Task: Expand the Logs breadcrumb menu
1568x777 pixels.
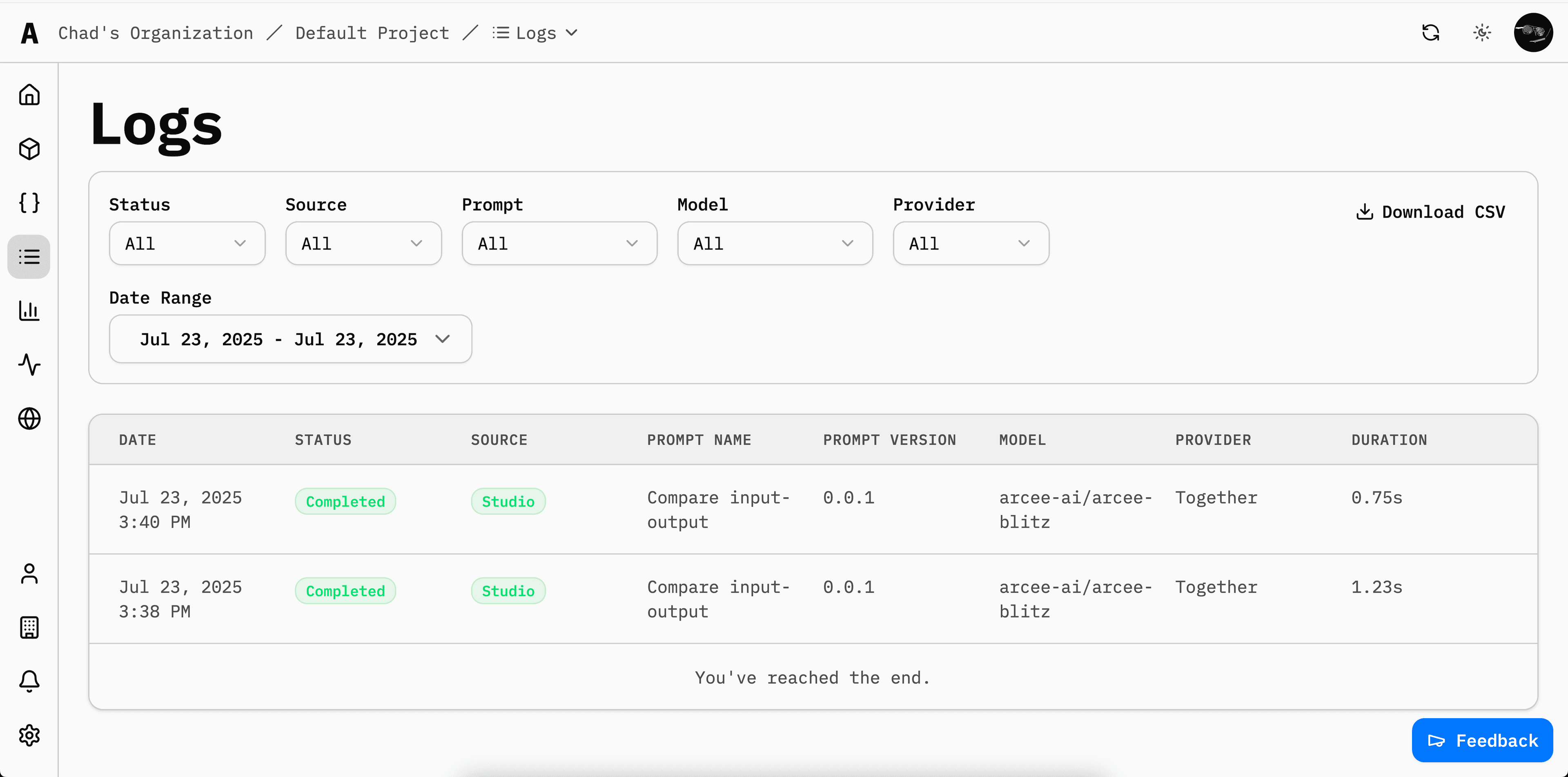Action: click(535, 32)
